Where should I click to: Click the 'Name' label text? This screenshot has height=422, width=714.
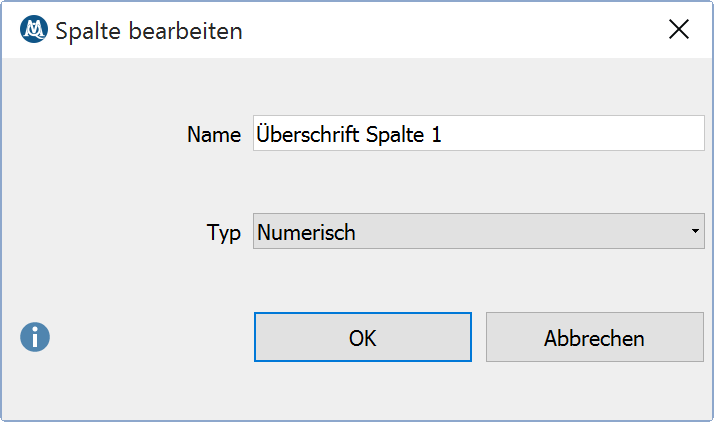pos(214,135)
